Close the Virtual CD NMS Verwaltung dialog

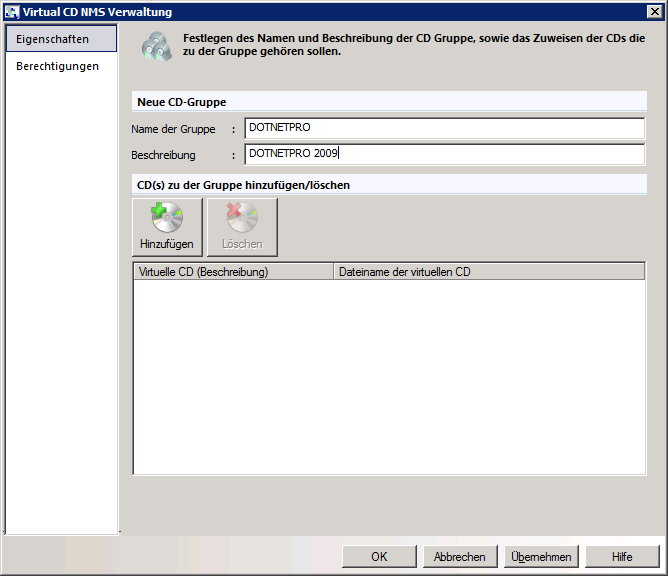pyautogui.click(x=654, y=12)
